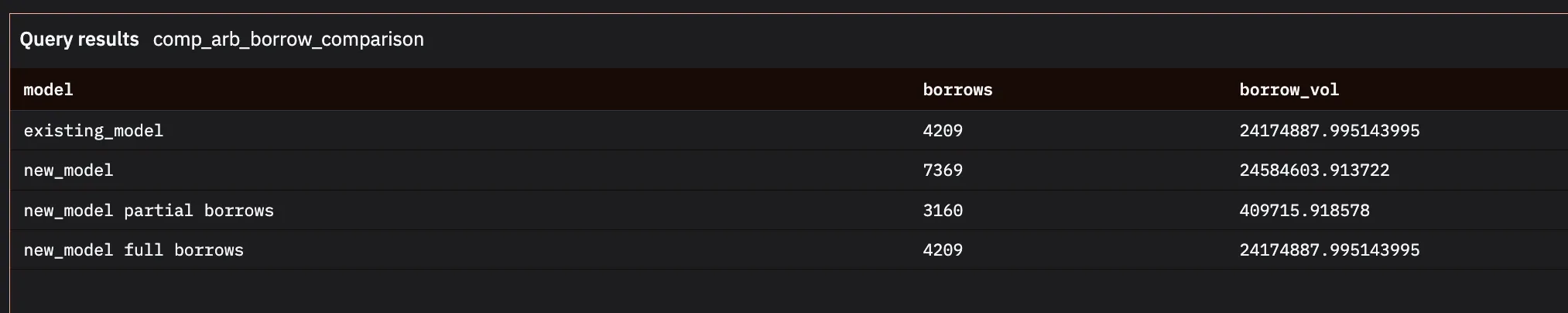
Task: Click the borrows value 3160
Action: [943, 211]
